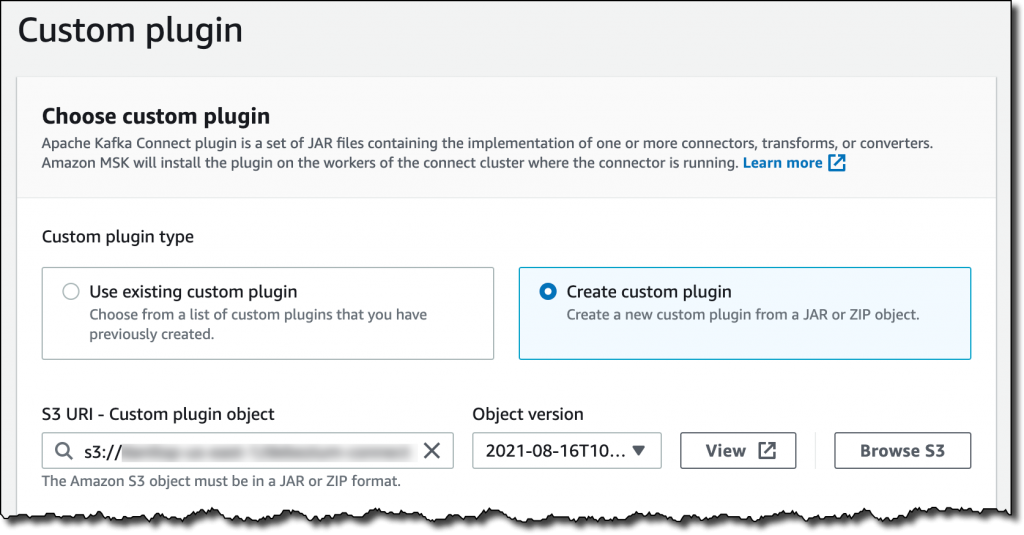
Task: Click the 'S3 URI - Custom plugin object' label
Action: click(158, 414)
